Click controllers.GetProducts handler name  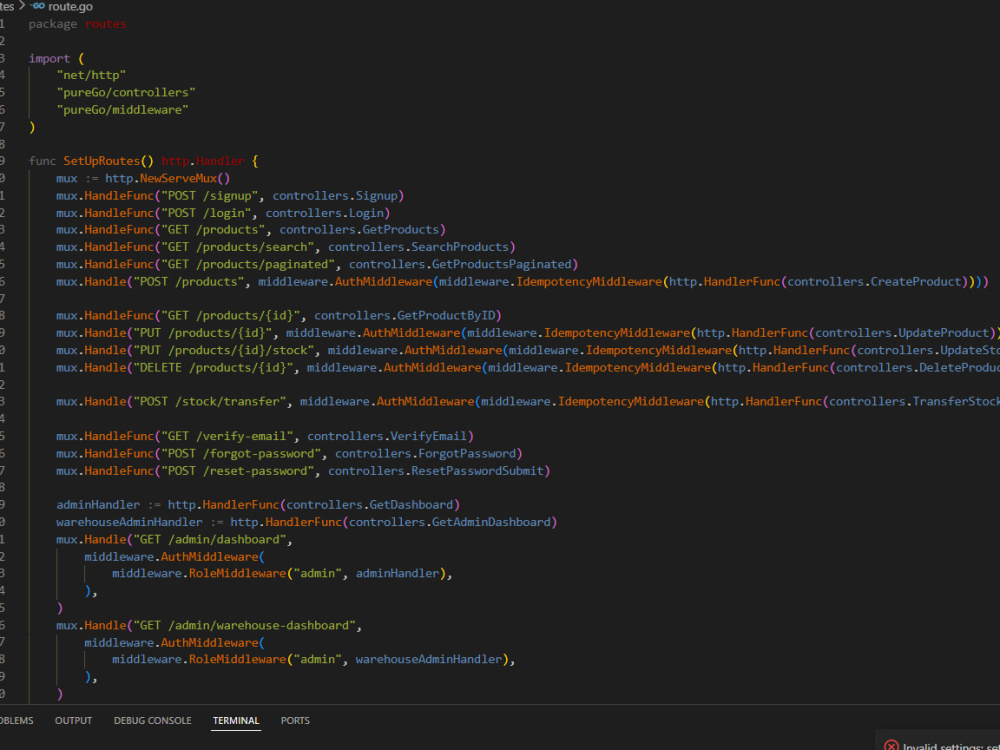pos(359,230)
